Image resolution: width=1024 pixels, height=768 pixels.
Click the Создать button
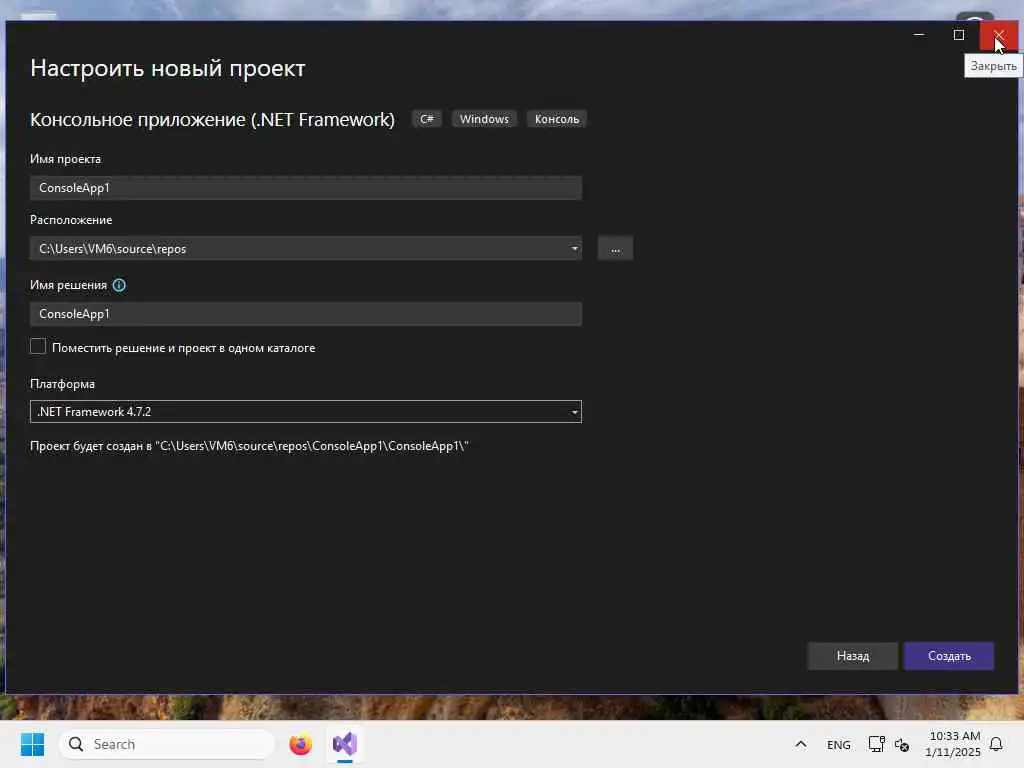coord(949,656)
